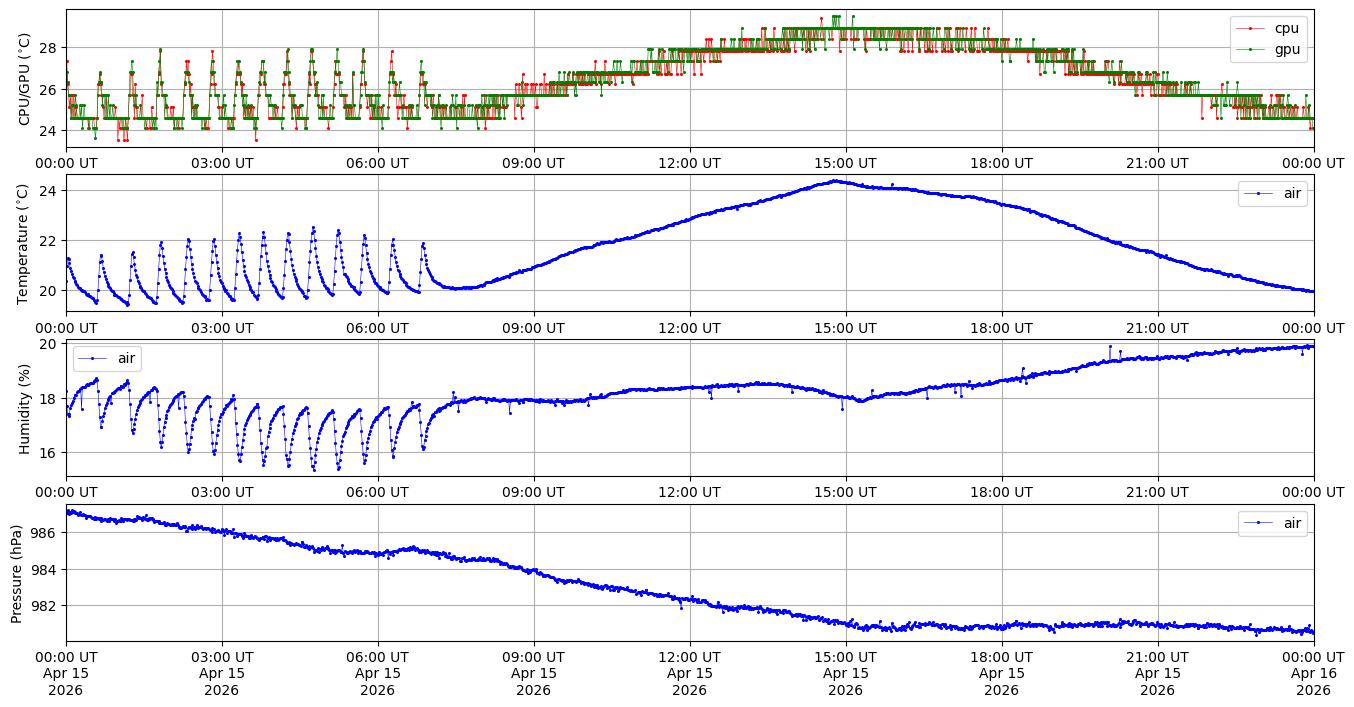The height and width of the screenshot is (707, 1354).
Task: Click the CPU/GPU (°C) y-axis label
Action: [25, 79]
